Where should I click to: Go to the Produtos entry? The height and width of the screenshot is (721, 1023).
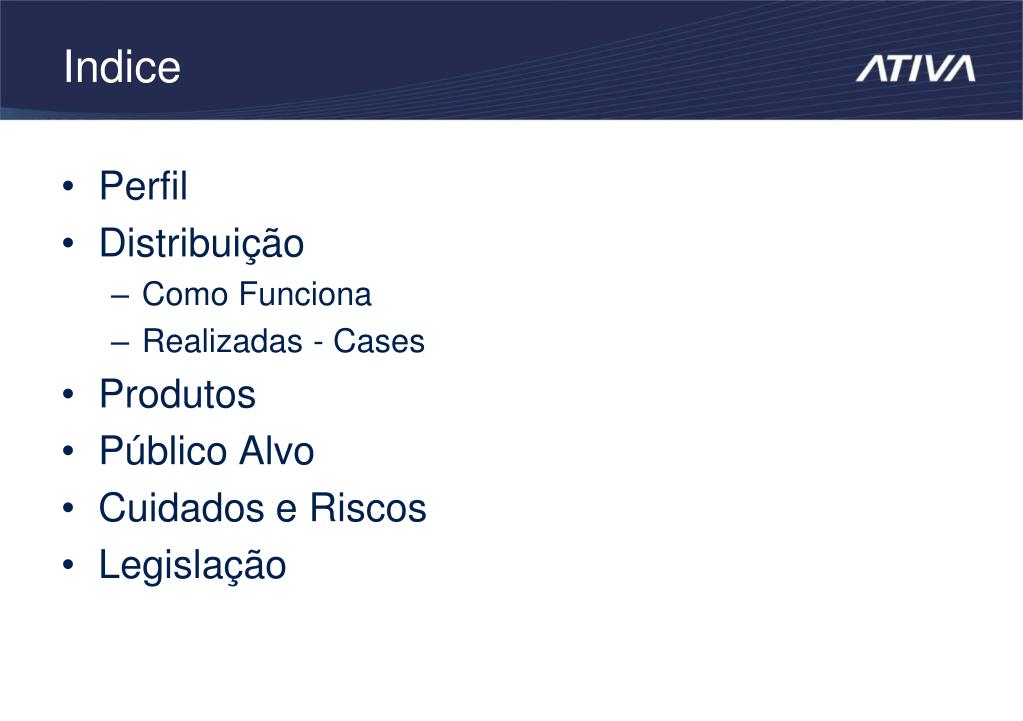[x=177, y=394]
